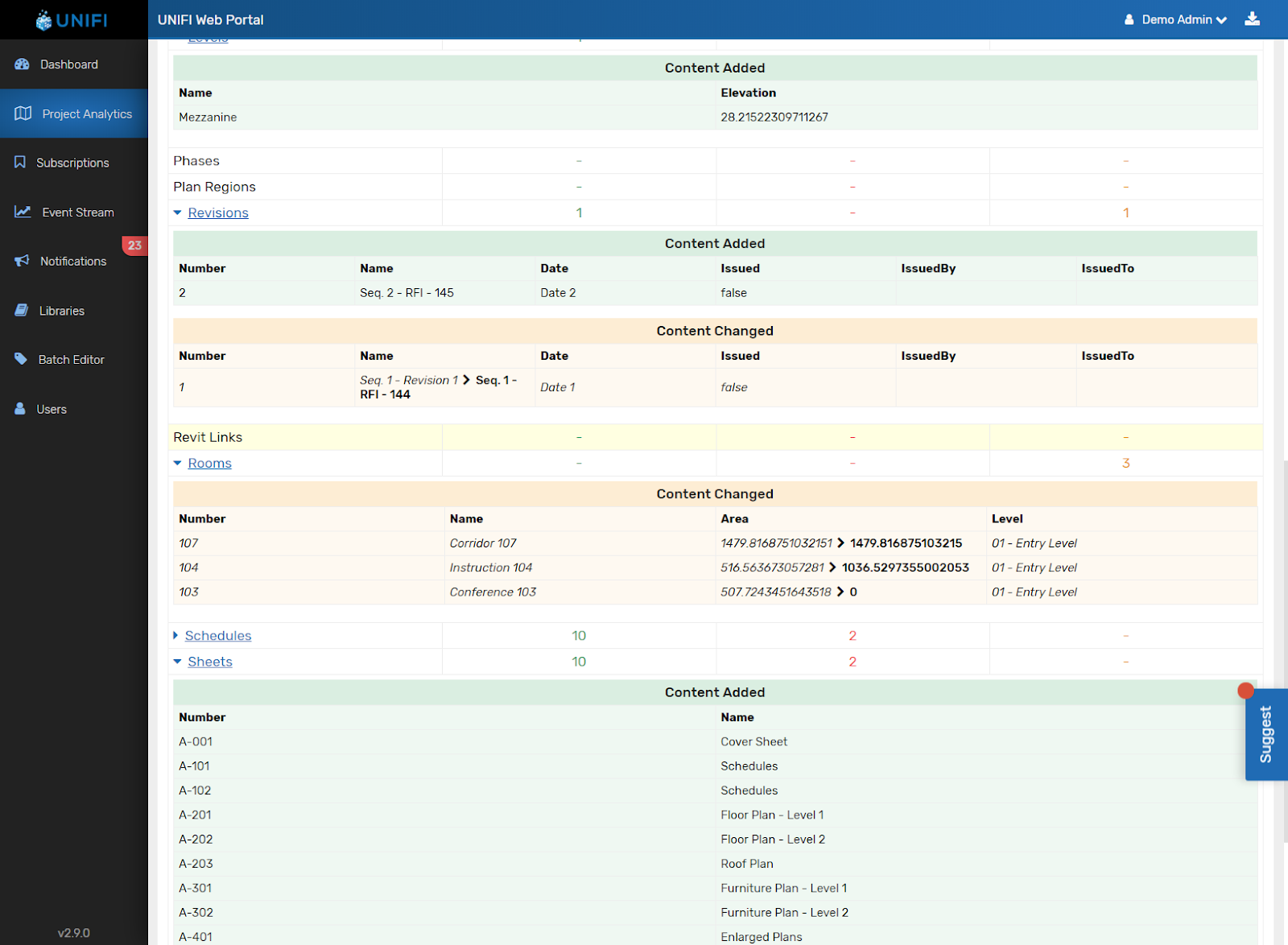The image size is (1288, 945).
Task: Click the version label v2.9.0
Action: click(x=74, y=933)
